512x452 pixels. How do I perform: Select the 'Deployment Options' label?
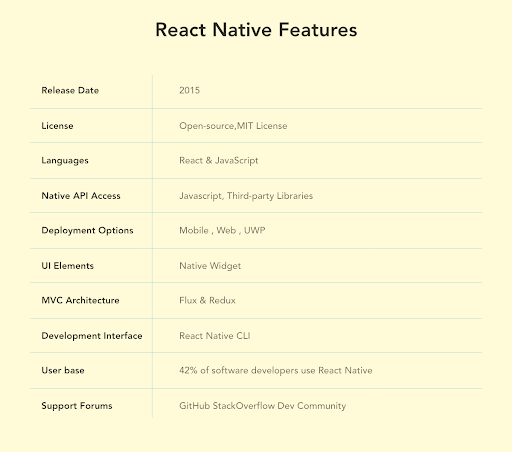click(87, 231)
